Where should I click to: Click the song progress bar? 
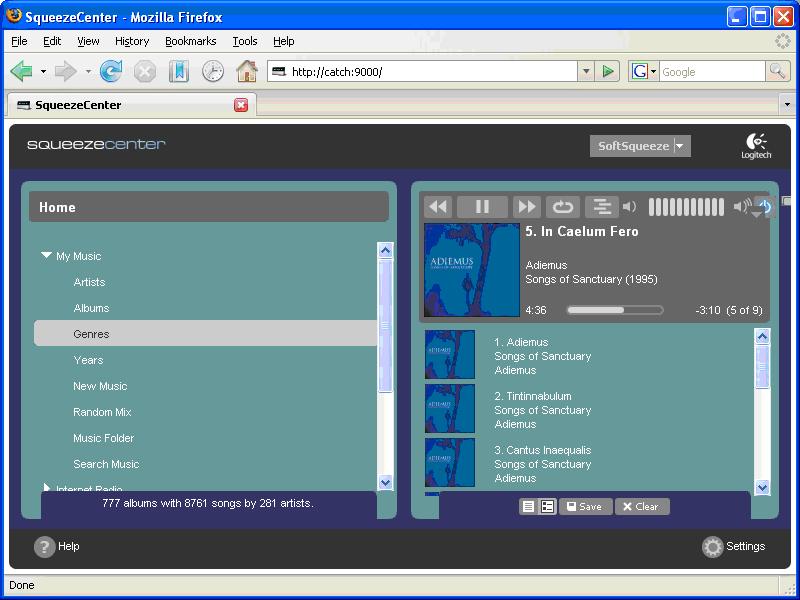click(614, 310)
